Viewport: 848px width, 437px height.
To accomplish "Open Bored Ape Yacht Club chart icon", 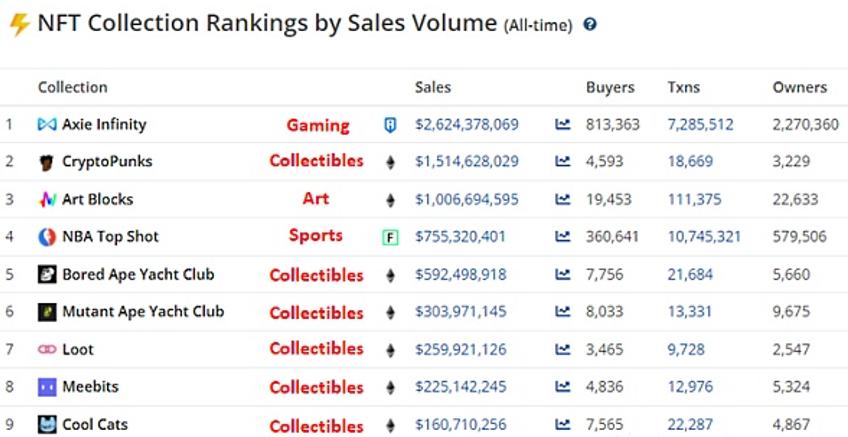I will [x=563, y=275].
